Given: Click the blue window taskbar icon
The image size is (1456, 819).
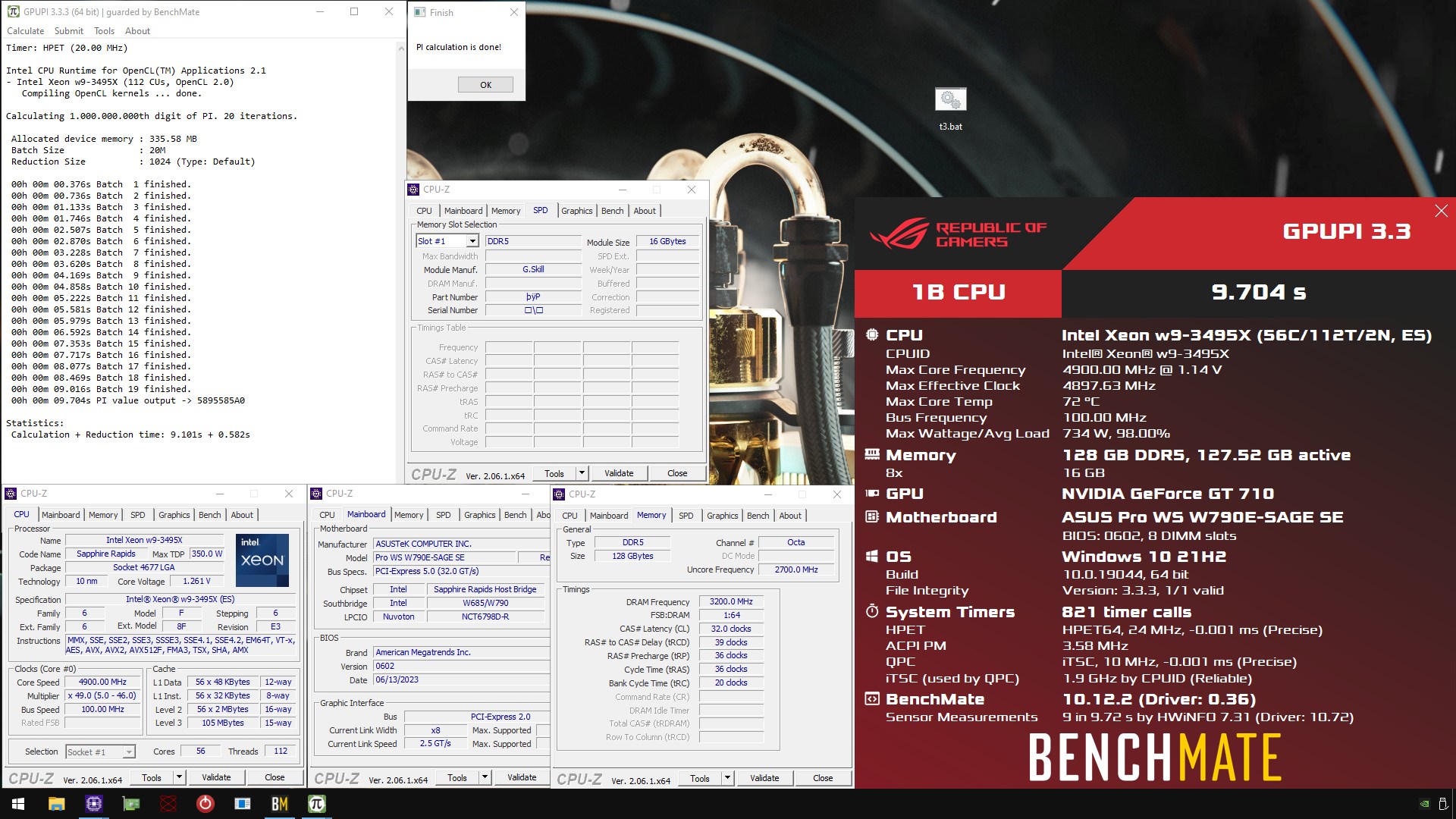Looking at the screenshot, I should (x=243, y=804).
